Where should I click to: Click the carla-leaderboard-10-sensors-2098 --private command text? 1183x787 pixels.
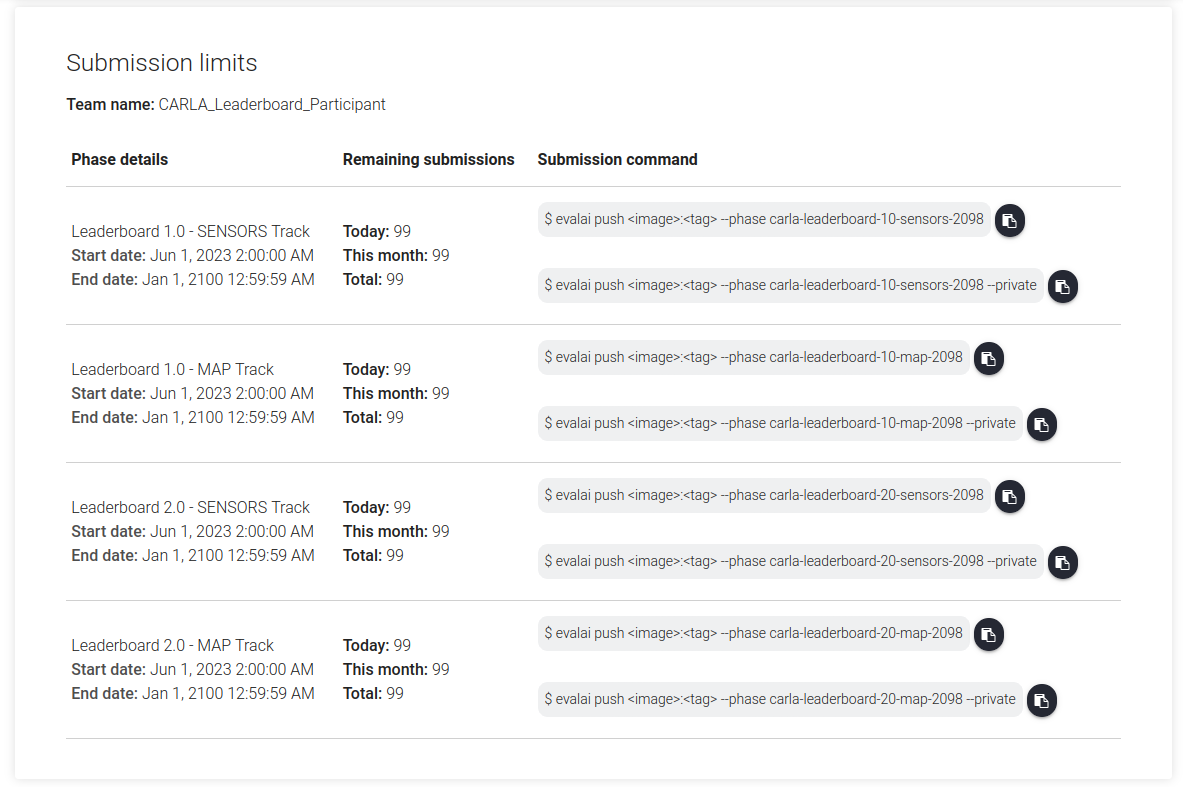point(790,285)
